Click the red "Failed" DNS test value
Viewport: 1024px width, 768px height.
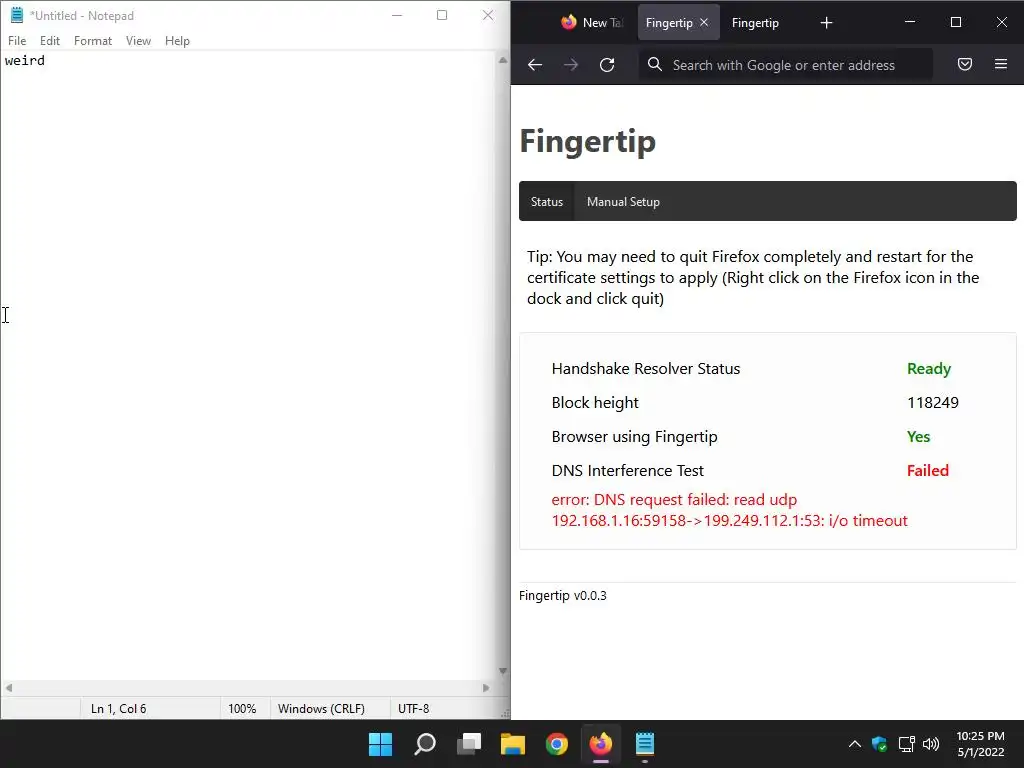[927, 470]
